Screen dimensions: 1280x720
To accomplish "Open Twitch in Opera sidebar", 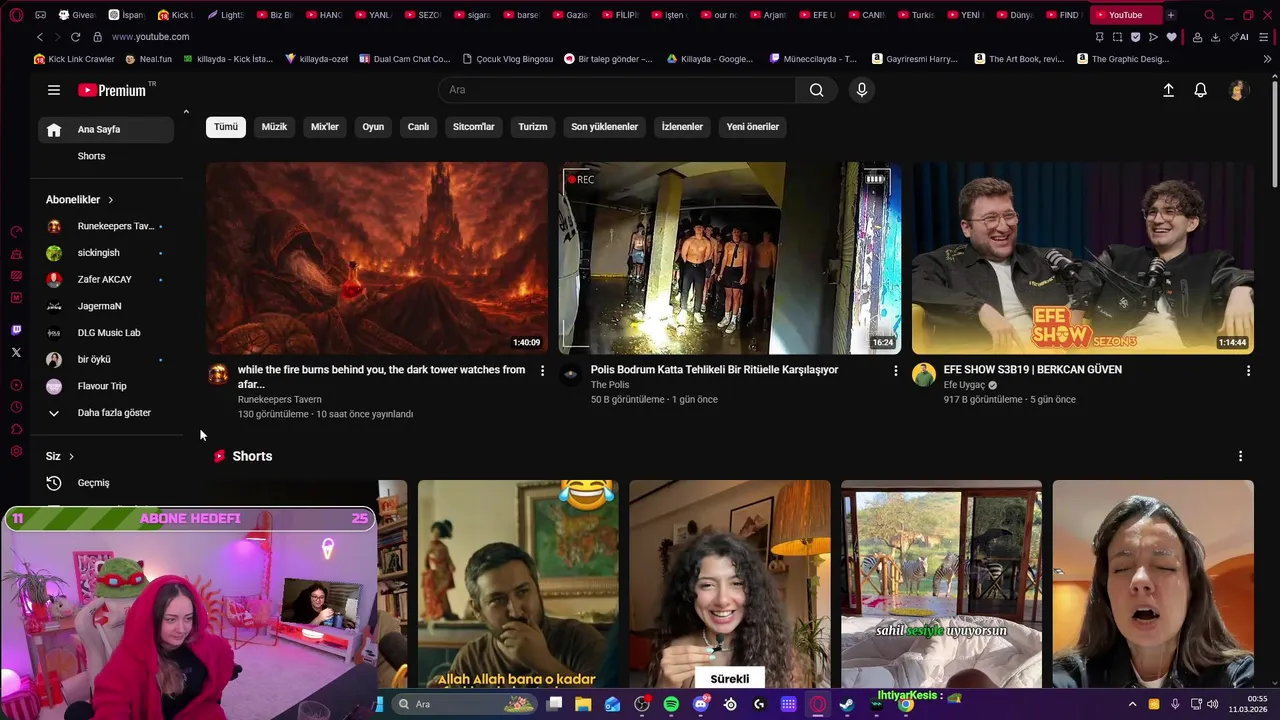I will click(16, 330).
